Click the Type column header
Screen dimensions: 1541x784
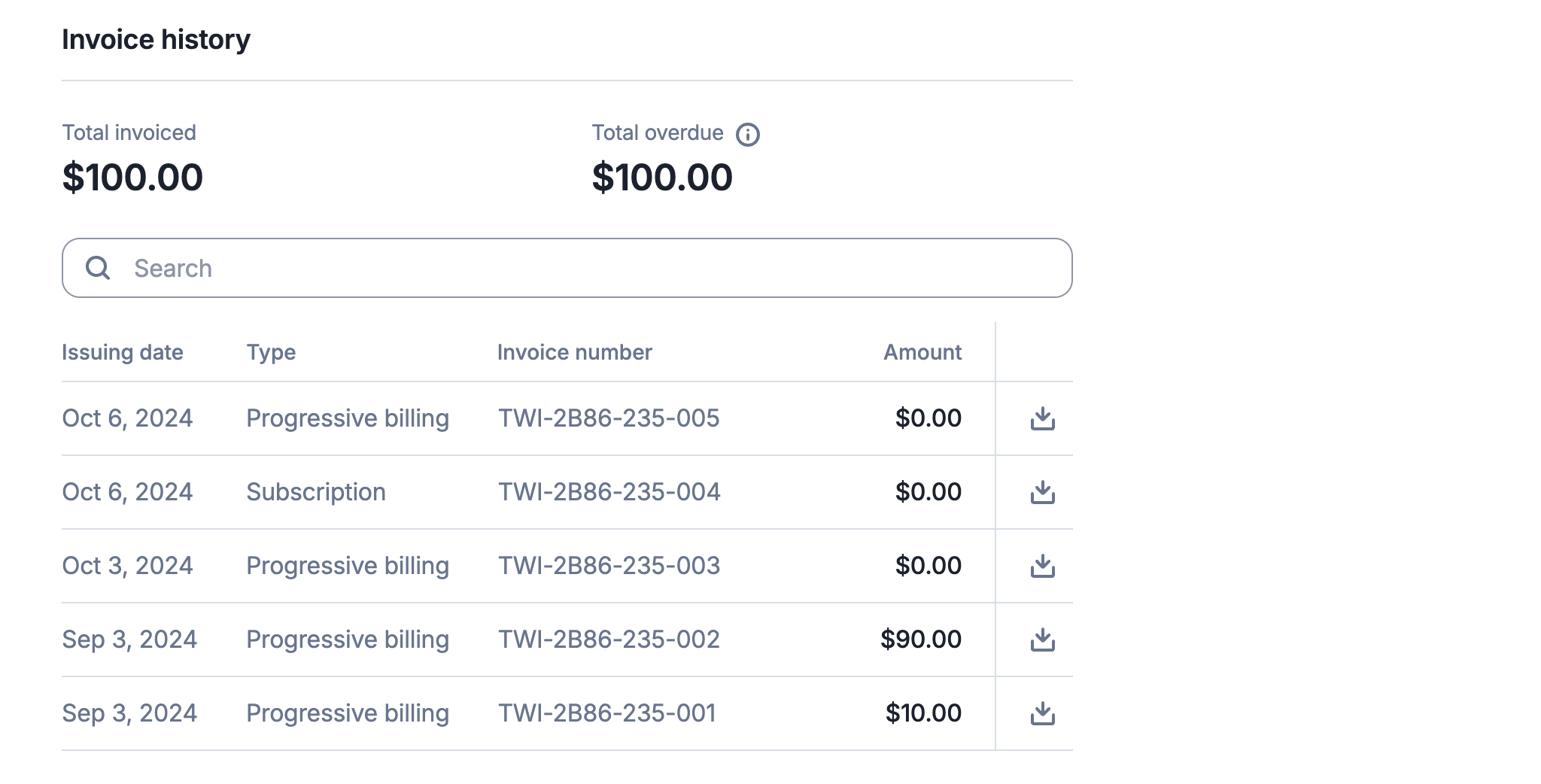tap(271, 352)
